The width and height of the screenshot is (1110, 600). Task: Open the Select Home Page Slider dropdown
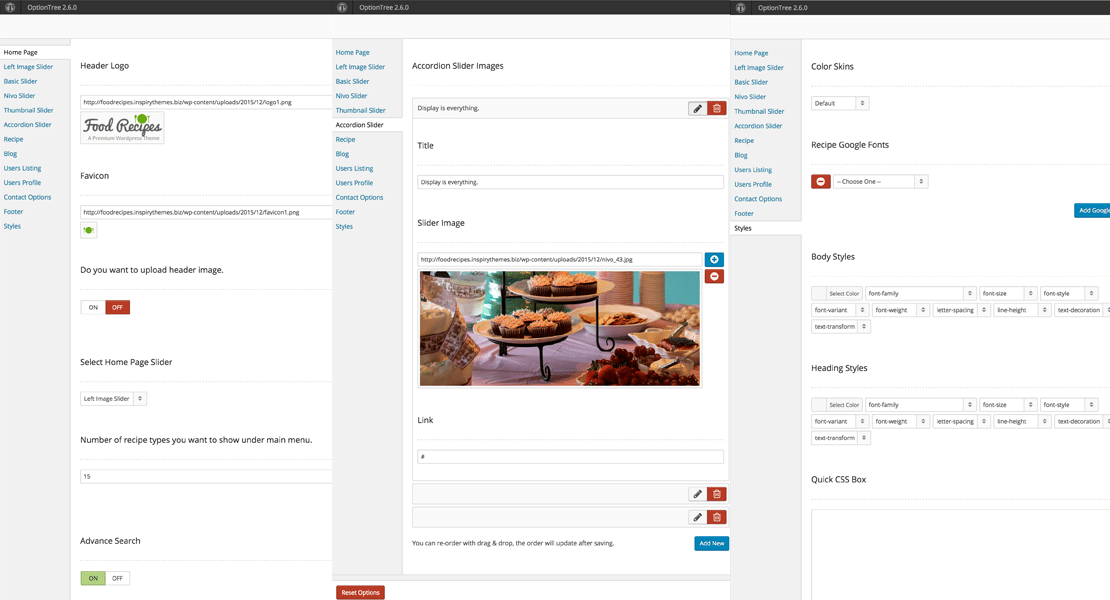coord(113,398)
